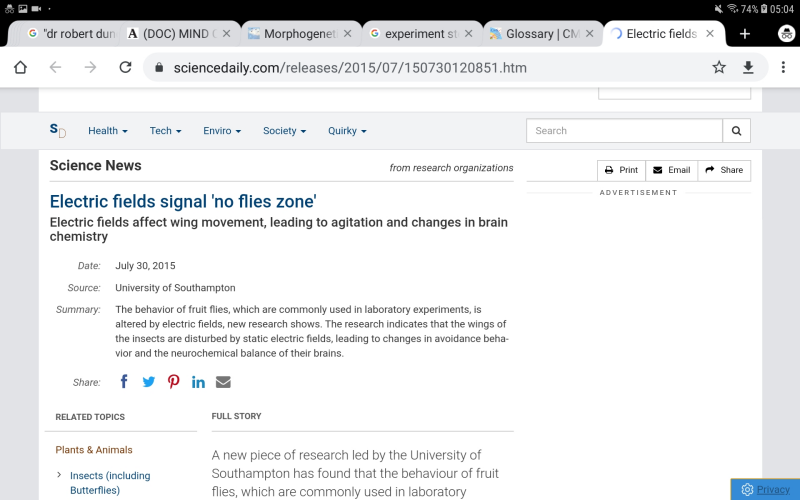Click the search magnifier button
The image size is (800, 500).
pos(736,131)
